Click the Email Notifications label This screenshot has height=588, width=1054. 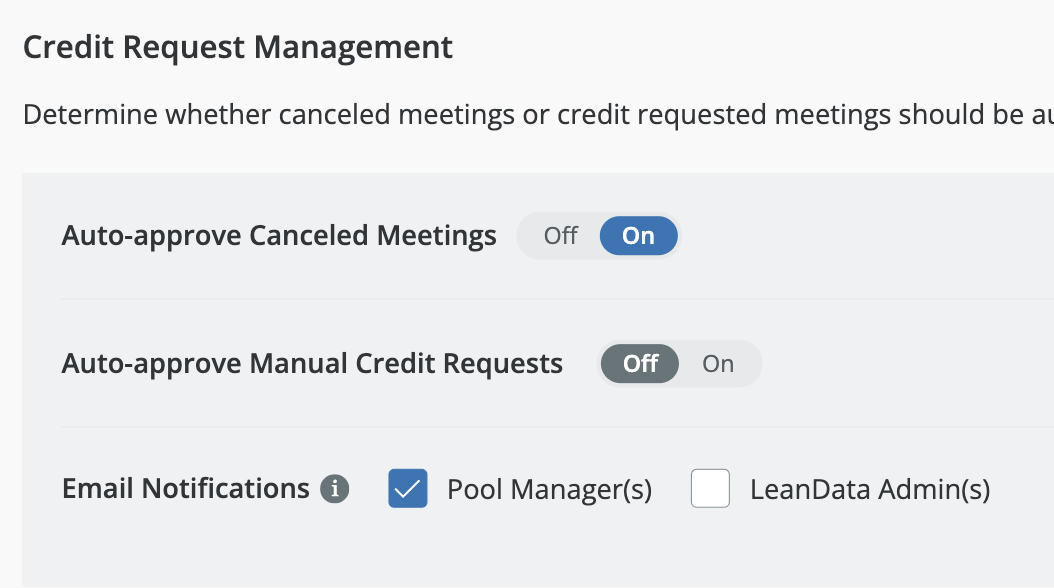click(186, 489)
